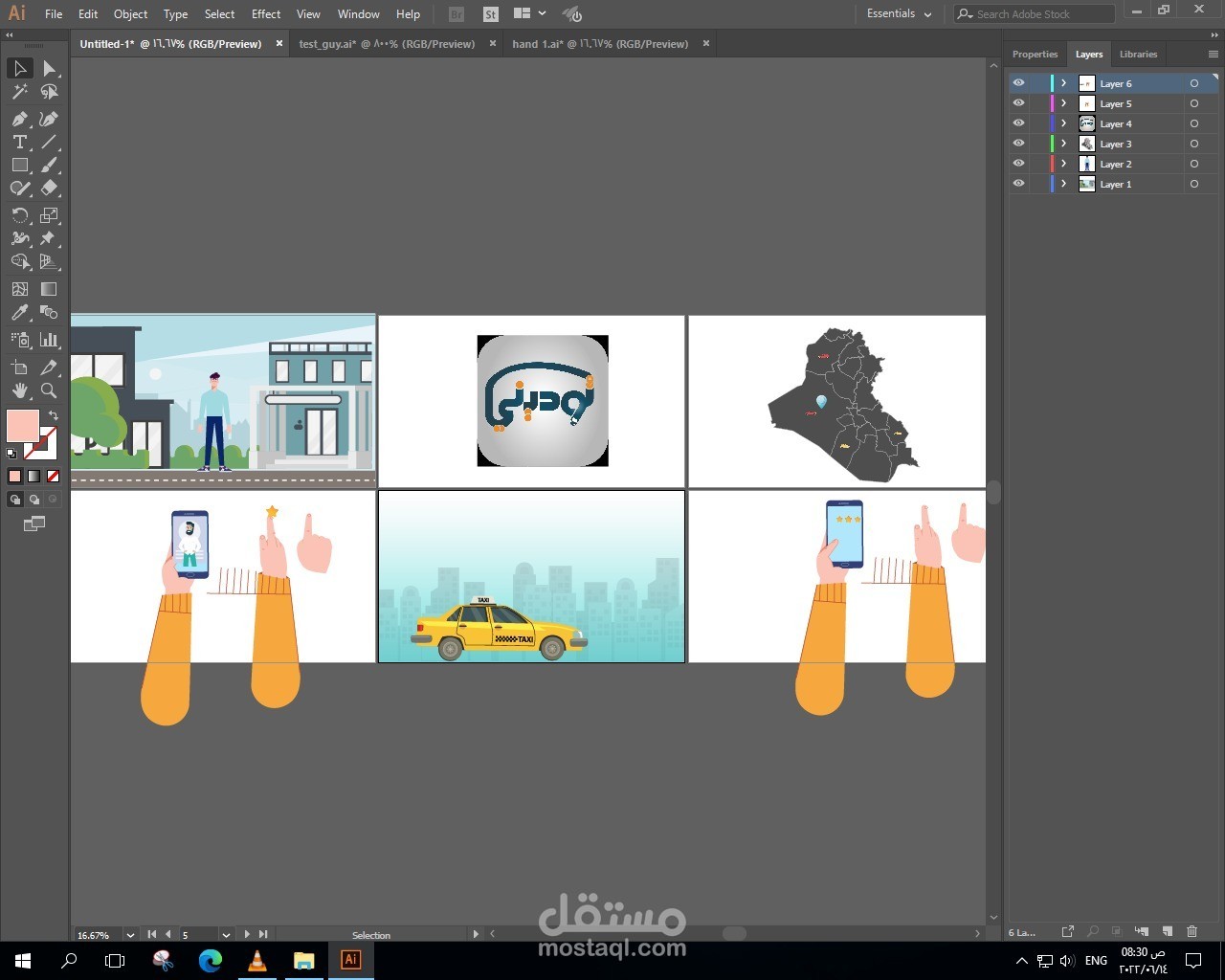Switch to the Properties panel tab
This screenshot has width=1225, height=980.
(x=1035, y=55)
